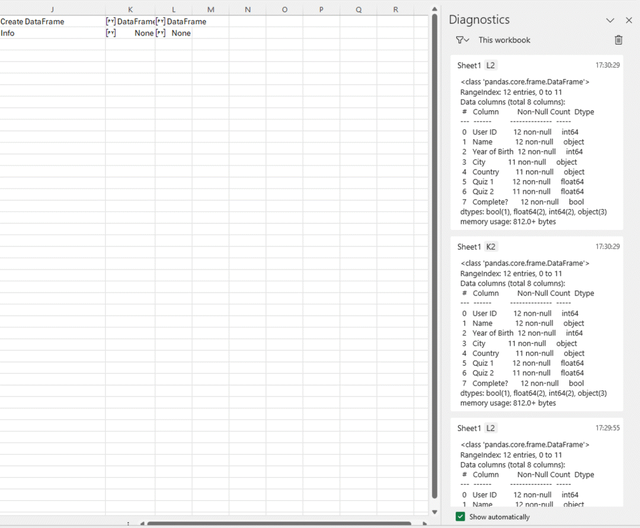
Task: Click the K2 cell reference in second diagnostic
Action: (490, 246)
